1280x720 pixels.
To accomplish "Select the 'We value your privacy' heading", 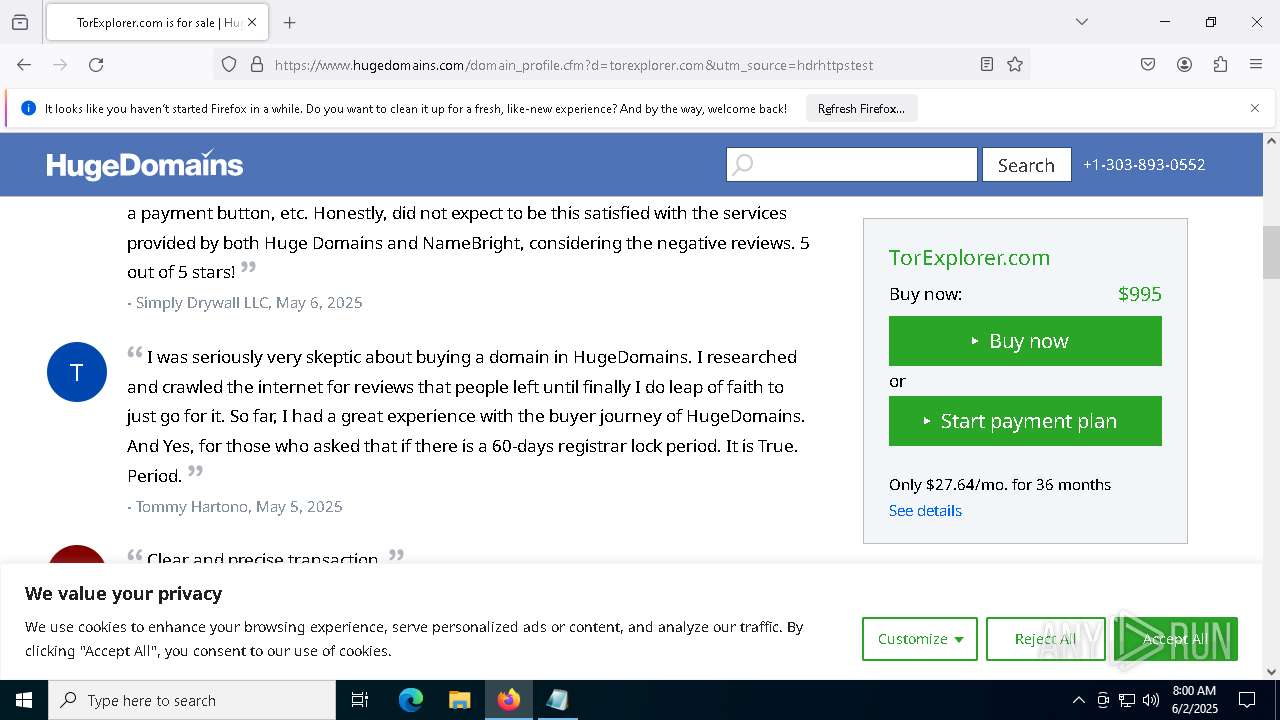I will coord(124,594).
